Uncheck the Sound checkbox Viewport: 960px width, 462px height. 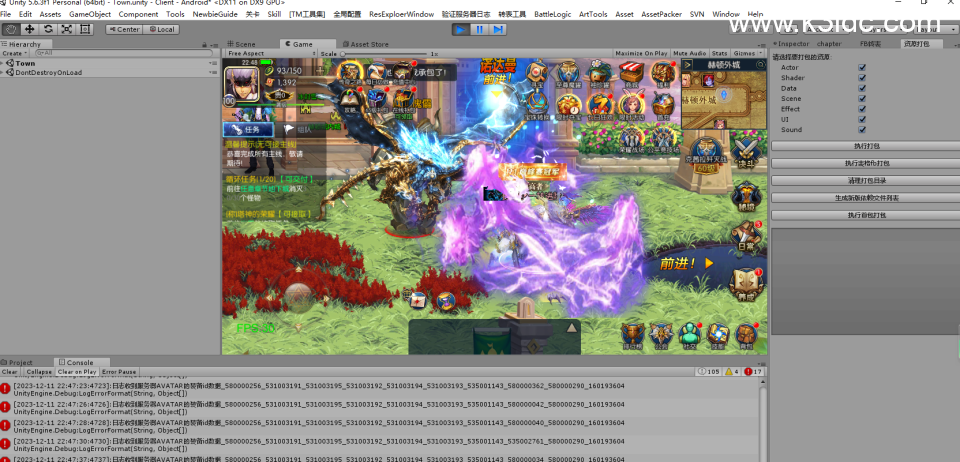862,130
